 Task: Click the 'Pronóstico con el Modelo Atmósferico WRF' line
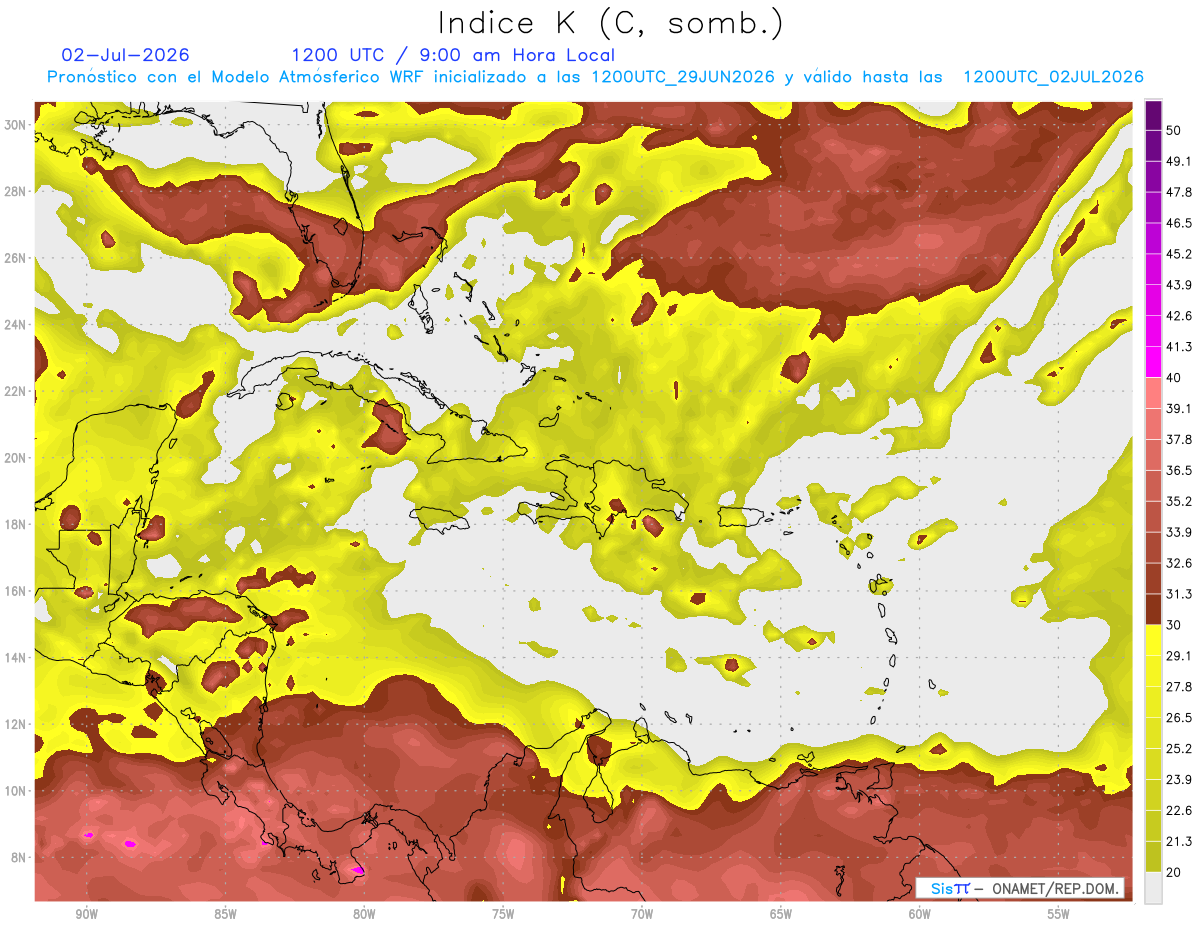pyautogui.click(x=595, y=77)
